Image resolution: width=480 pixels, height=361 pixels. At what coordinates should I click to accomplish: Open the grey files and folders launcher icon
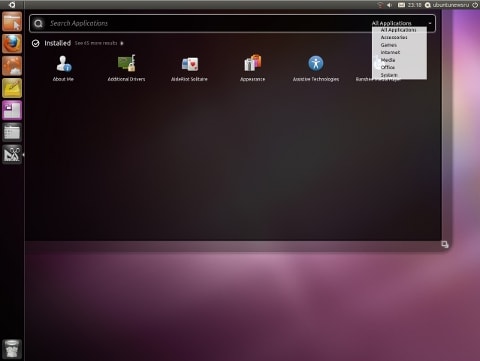click(12, 132)
